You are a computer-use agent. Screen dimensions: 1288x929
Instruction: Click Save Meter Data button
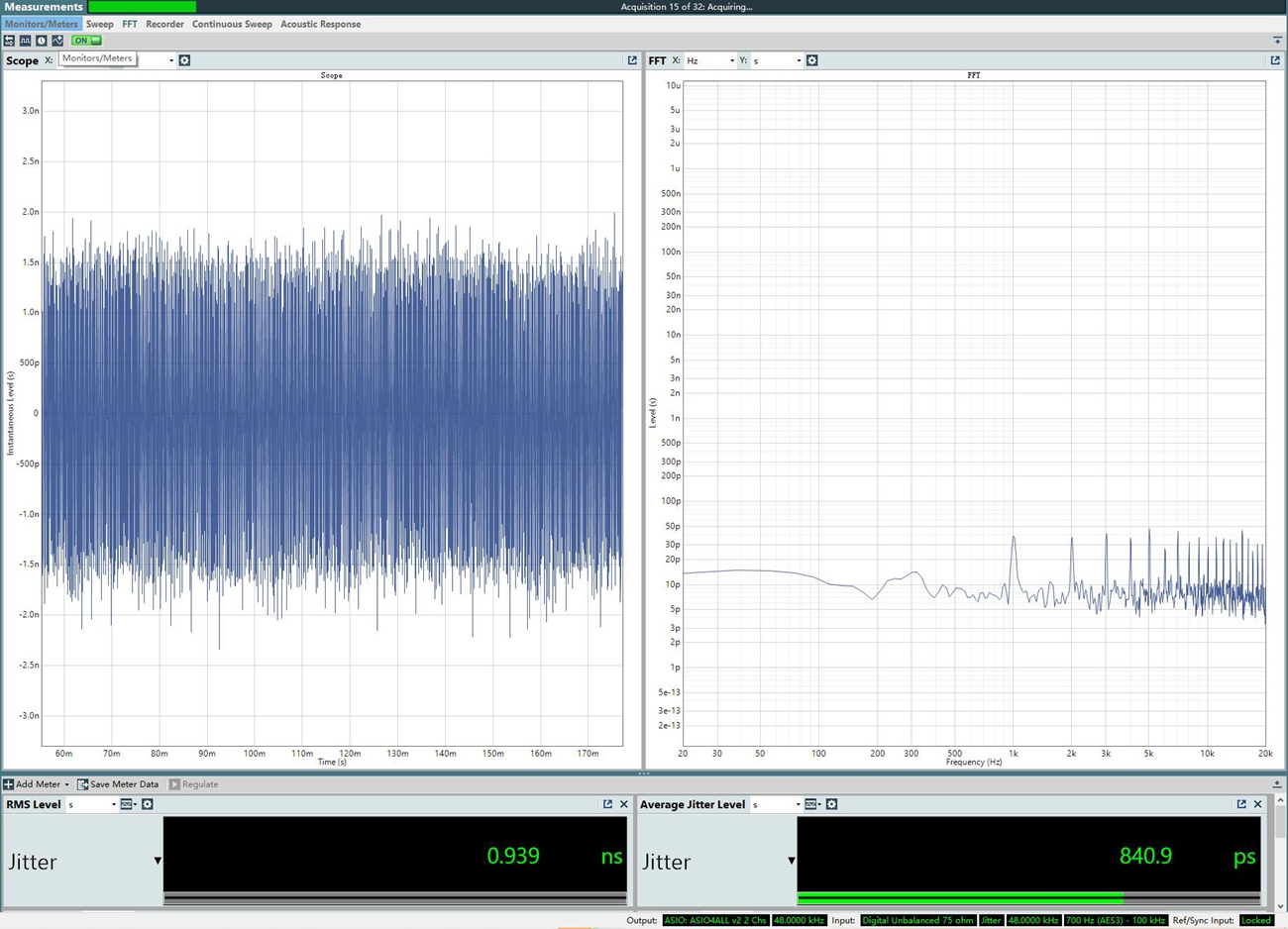pyautogui.click(x=118, y=784)
